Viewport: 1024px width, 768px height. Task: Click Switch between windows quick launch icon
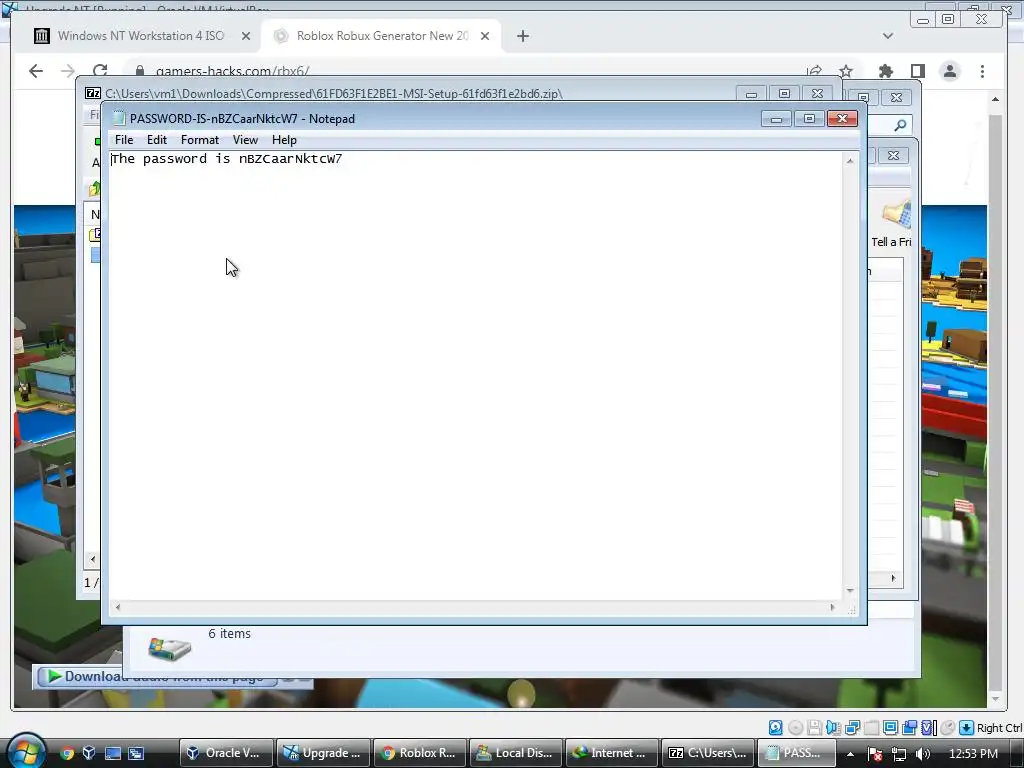[x=136, y=753]
